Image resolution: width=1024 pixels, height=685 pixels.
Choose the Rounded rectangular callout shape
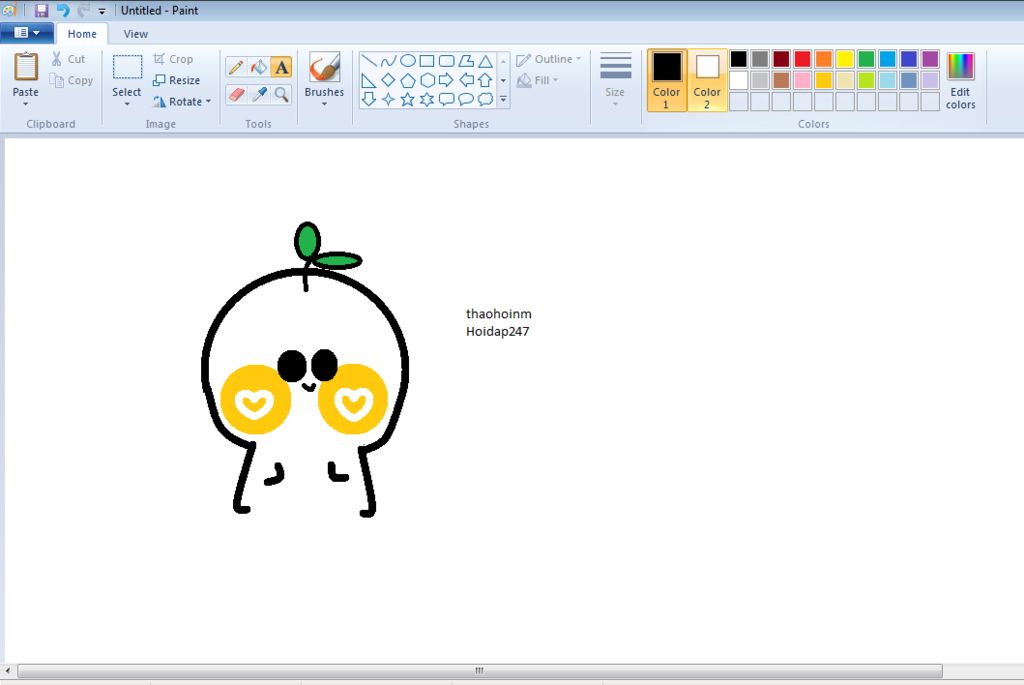click(446, 99)
